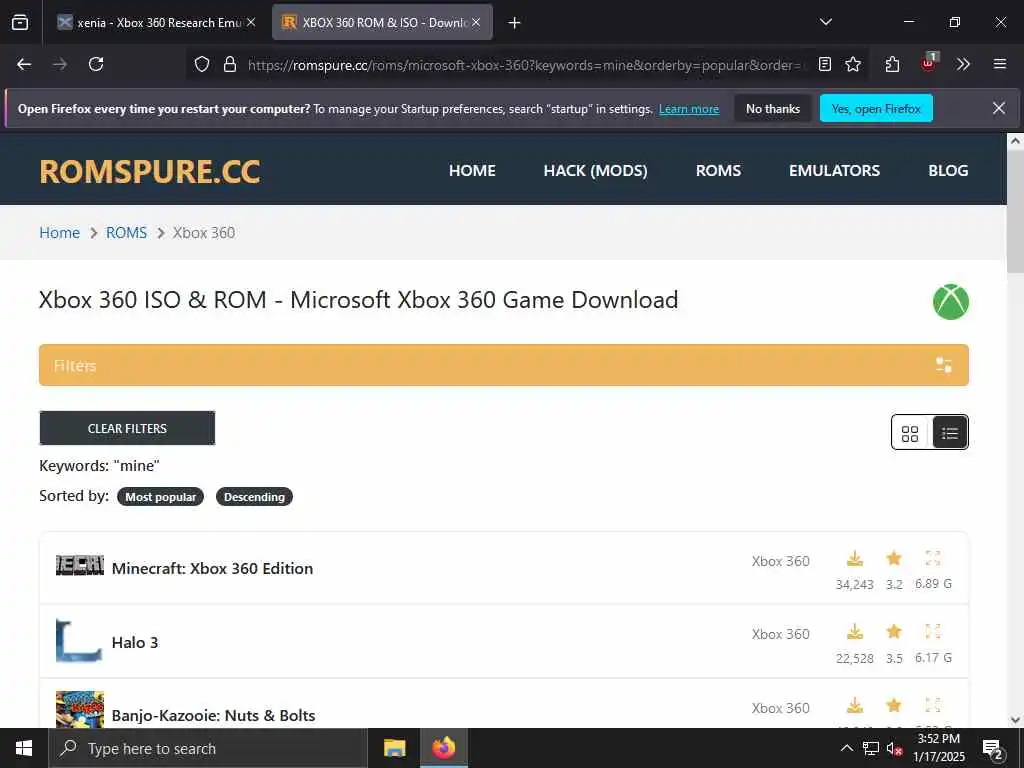Click the star rating icon in Halo 3 row
The image size is (1024, 768).
coord(894,632)
